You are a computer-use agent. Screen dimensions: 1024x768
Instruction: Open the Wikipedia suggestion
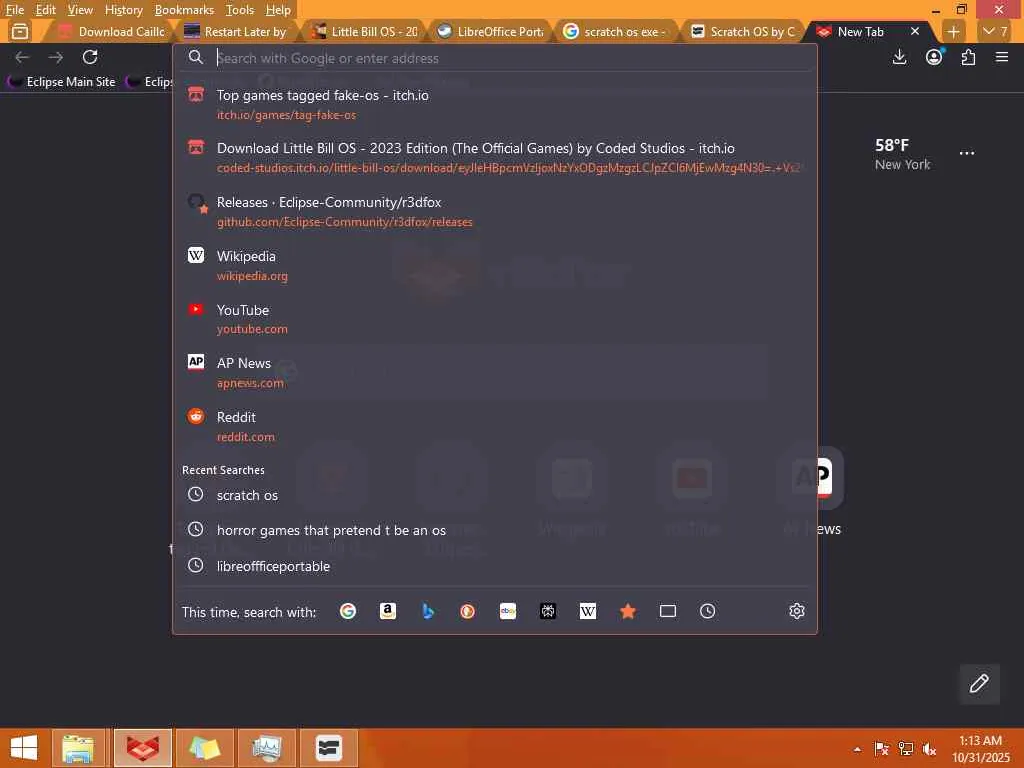(495, 265)
